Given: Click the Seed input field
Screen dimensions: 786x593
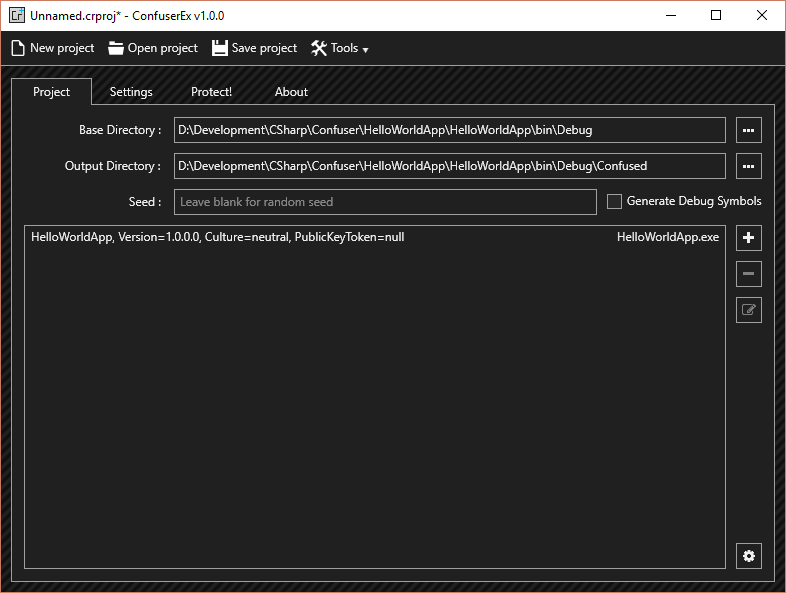Looking at the screenshot, I should click(385, 202).
